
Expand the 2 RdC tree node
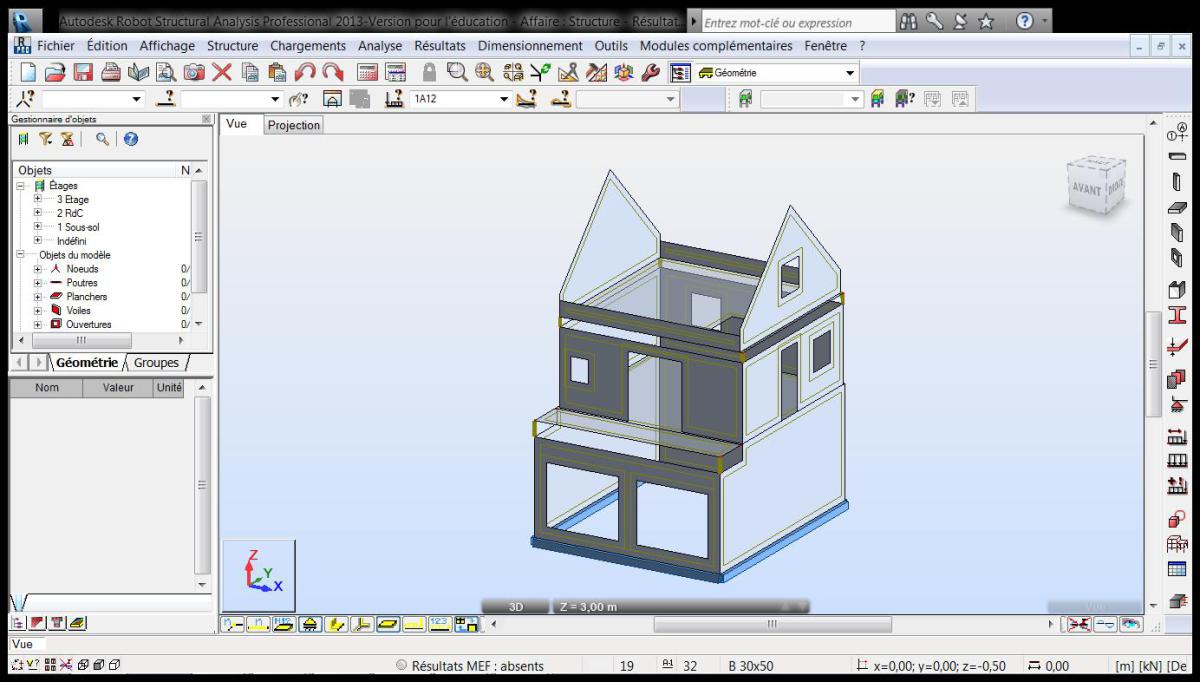pos(38,213)
